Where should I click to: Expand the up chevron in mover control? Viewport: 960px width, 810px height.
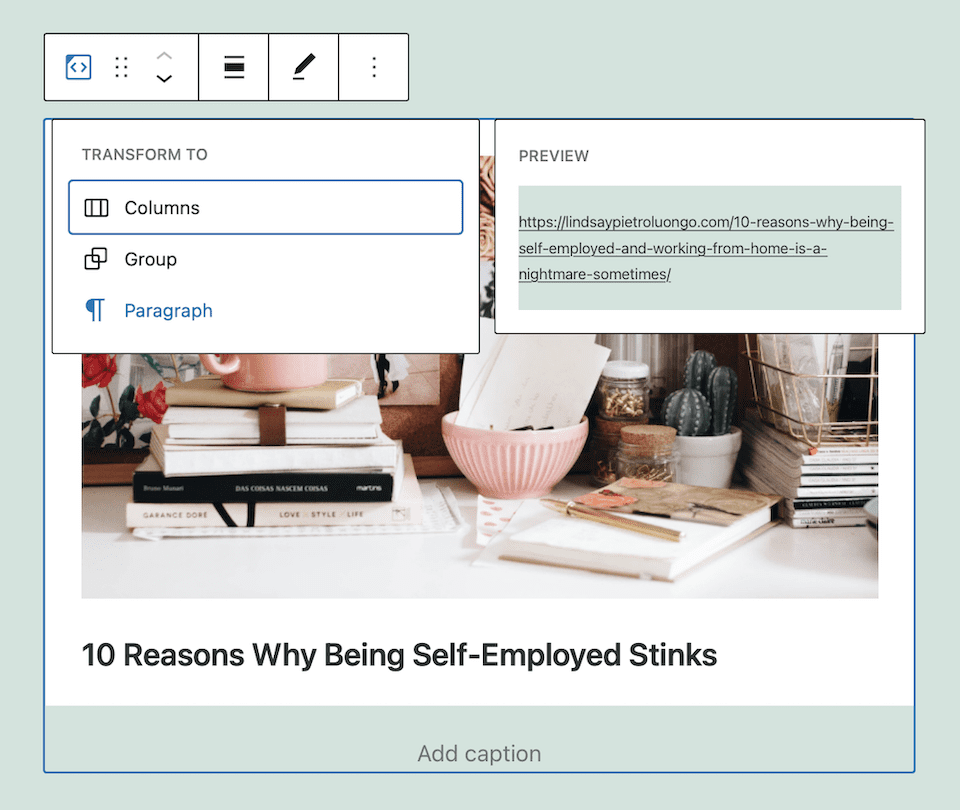pyautogui.click(x=163, y=56)
